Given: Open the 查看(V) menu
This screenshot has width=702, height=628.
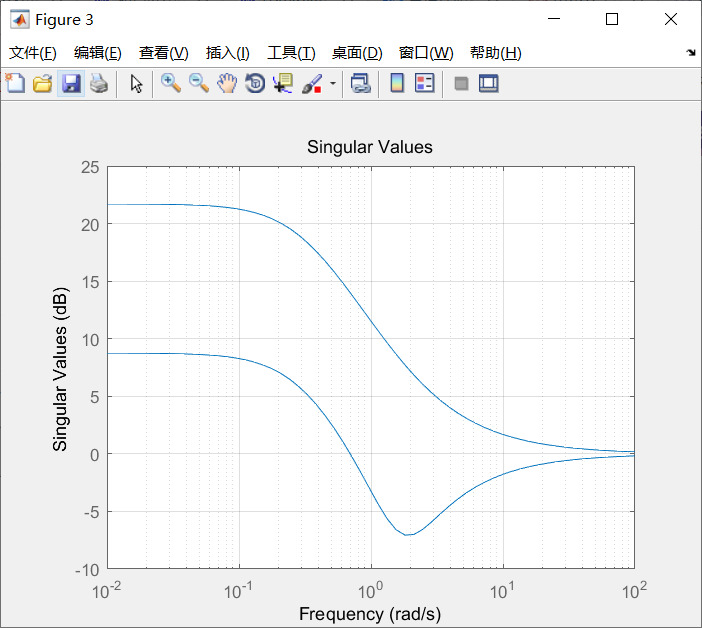Looking at the screenshot, I should (x=163, y=53).
